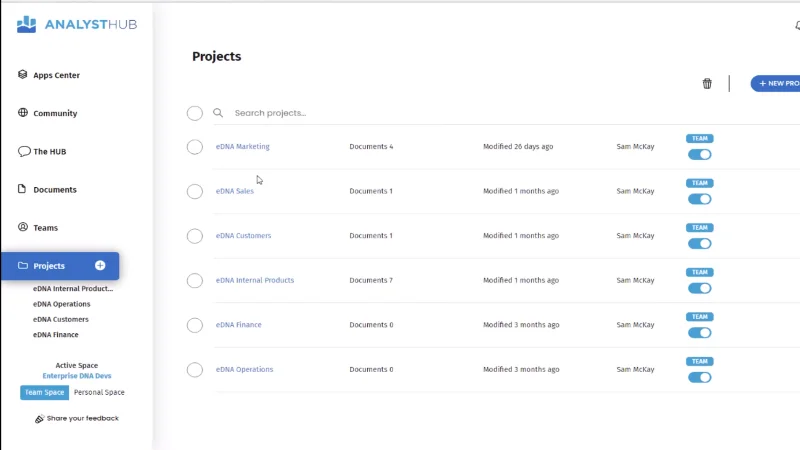Click The HUB speech bubble icon
800x450 pixels.
(23, 151)
